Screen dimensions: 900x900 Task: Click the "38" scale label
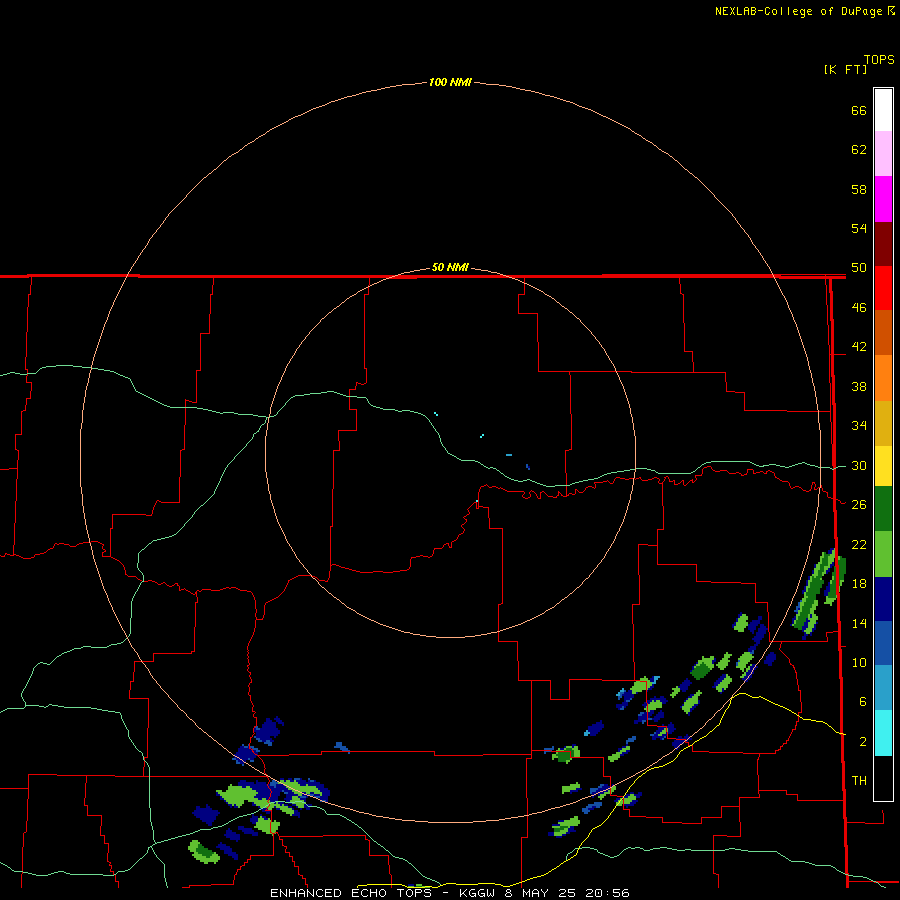(x=859, y=386)
